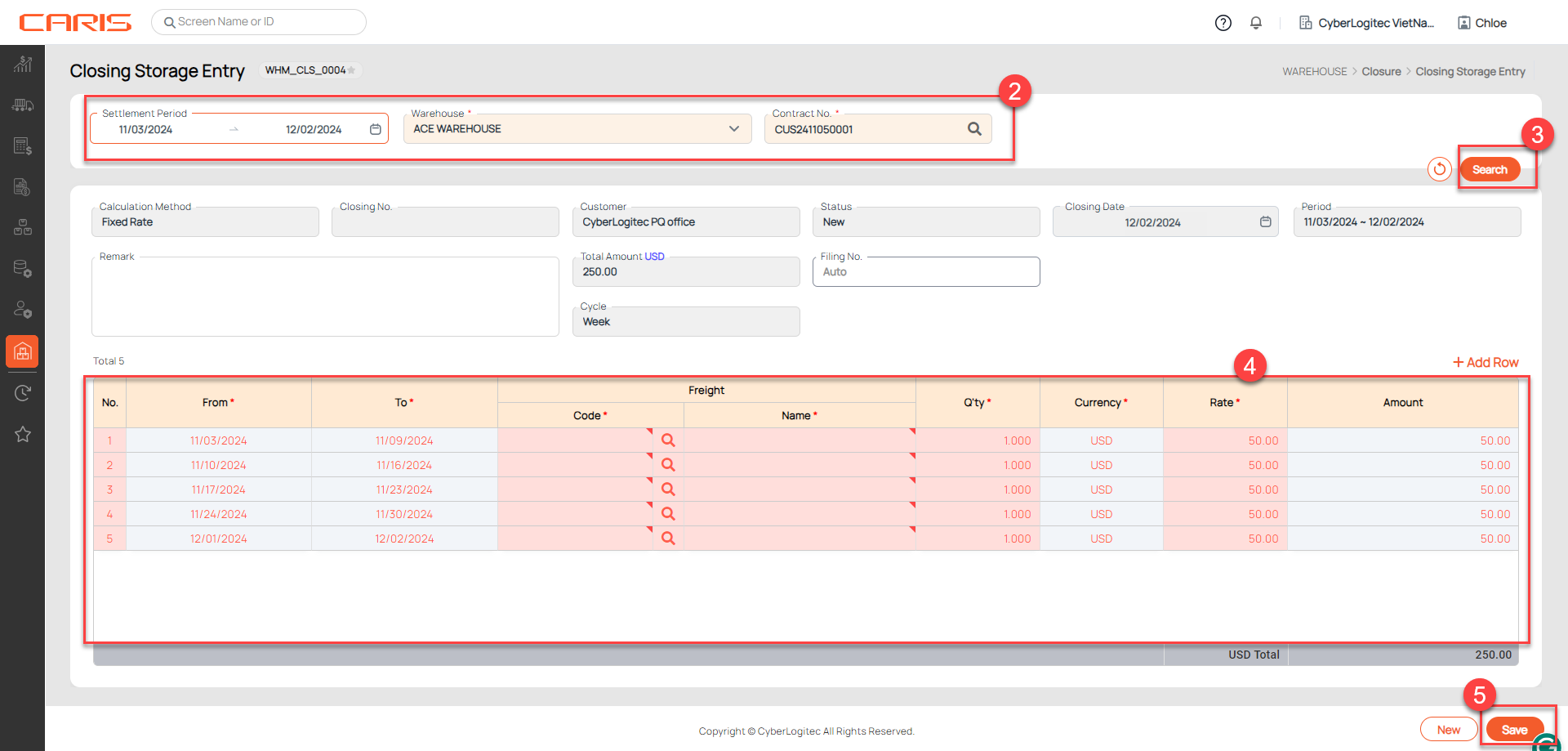Open the Contract No. lookup magnifier
Screen dimensions: 1568x751
tap(974, 129)
